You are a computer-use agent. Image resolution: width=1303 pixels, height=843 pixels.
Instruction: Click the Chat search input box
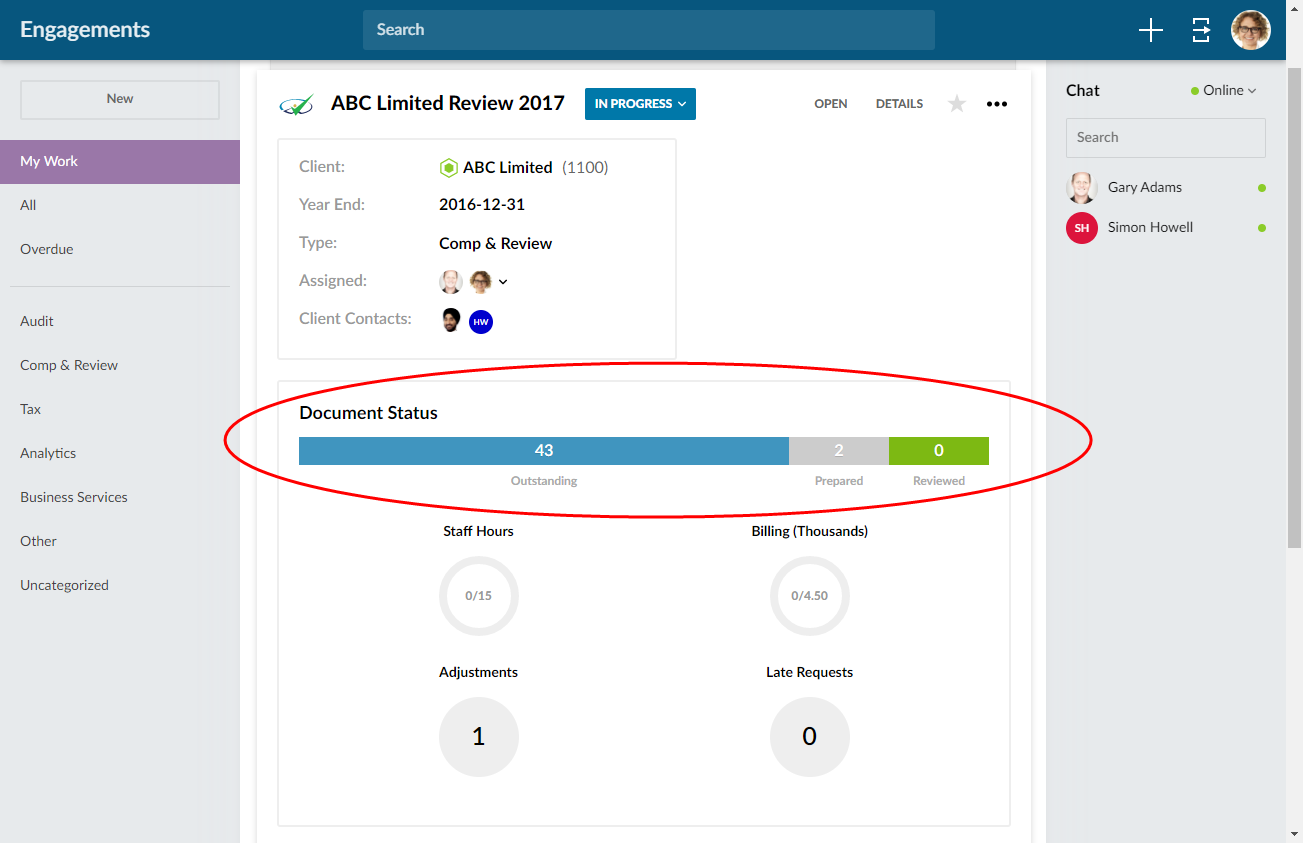click(1165, 138)
